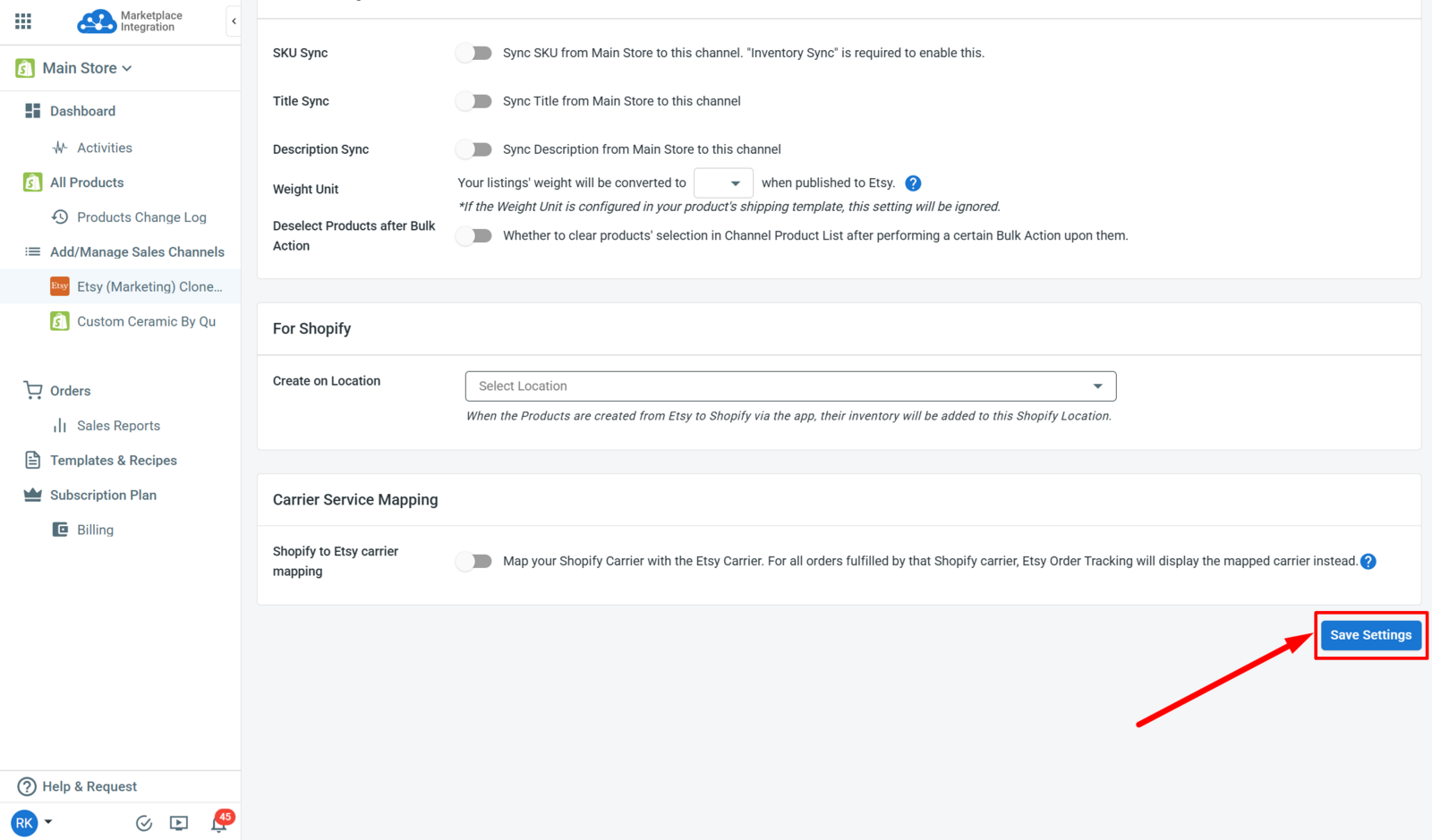The width and height of the screenshot is (1432, 840).
Task: Open All Products section
Action: point(87,182)
